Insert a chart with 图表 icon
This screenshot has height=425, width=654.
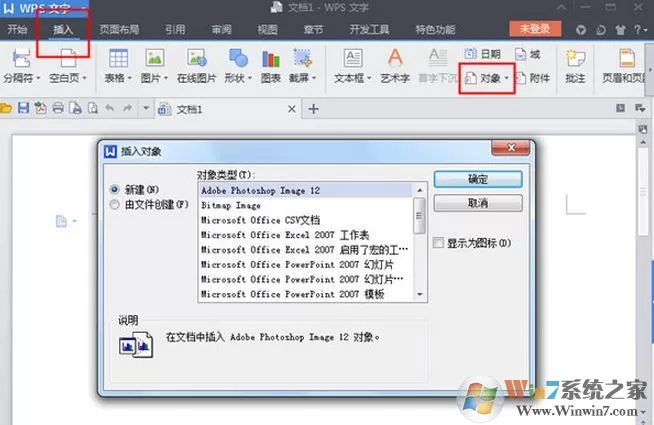click(271, 59)
